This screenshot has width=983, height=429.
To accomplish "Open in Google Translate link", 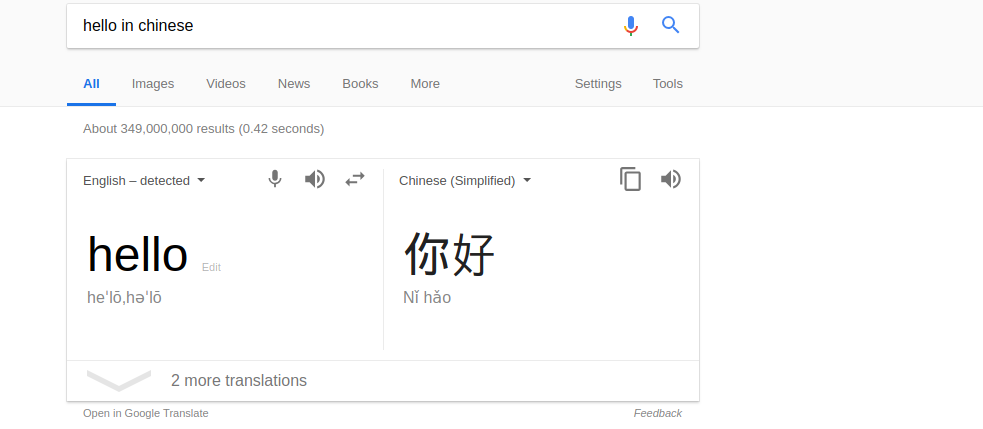I will coord(145,413).
